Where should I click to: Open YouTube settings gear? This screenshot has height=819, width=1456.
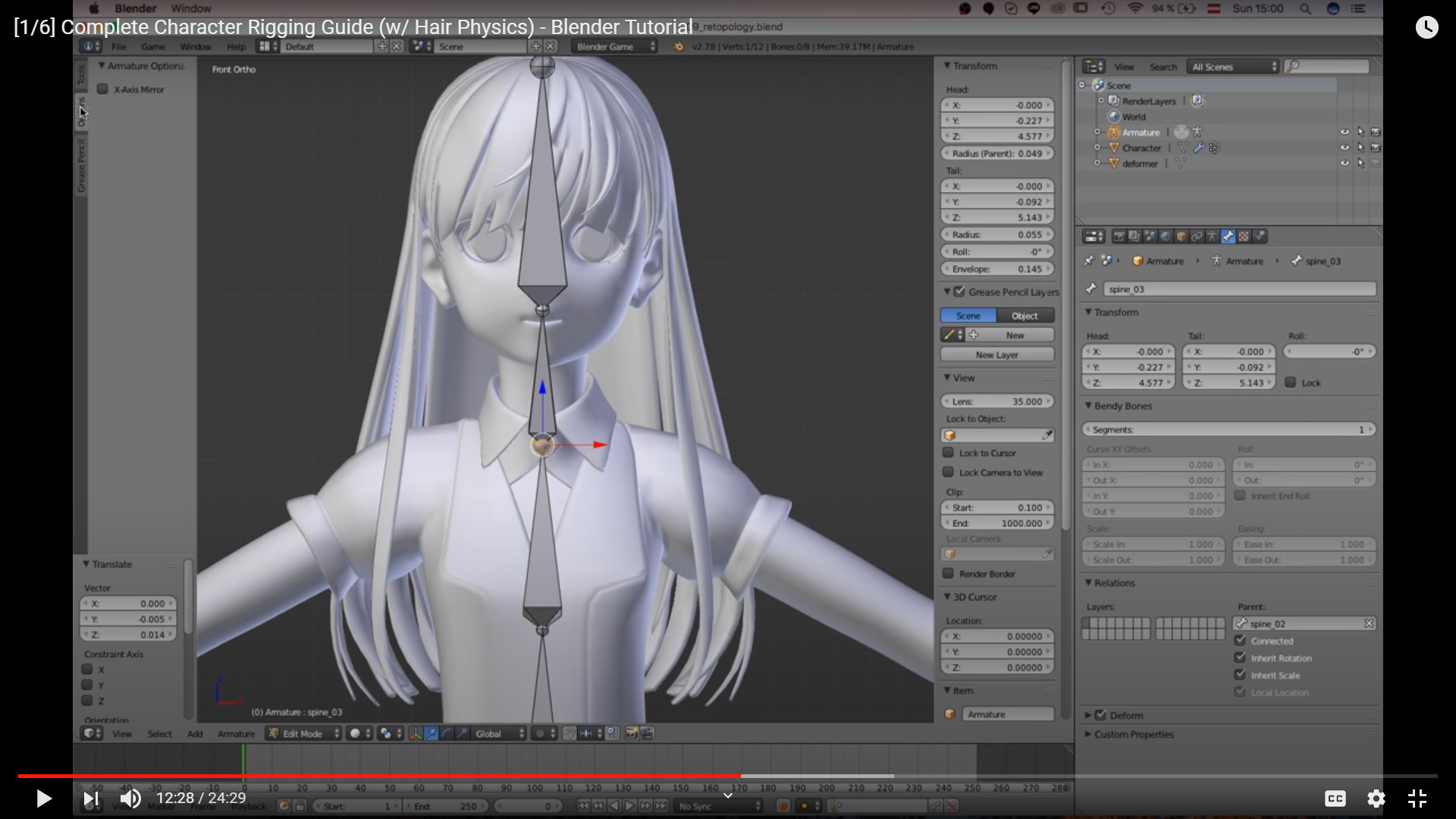pyautogui.click(x=1376, y=799)
